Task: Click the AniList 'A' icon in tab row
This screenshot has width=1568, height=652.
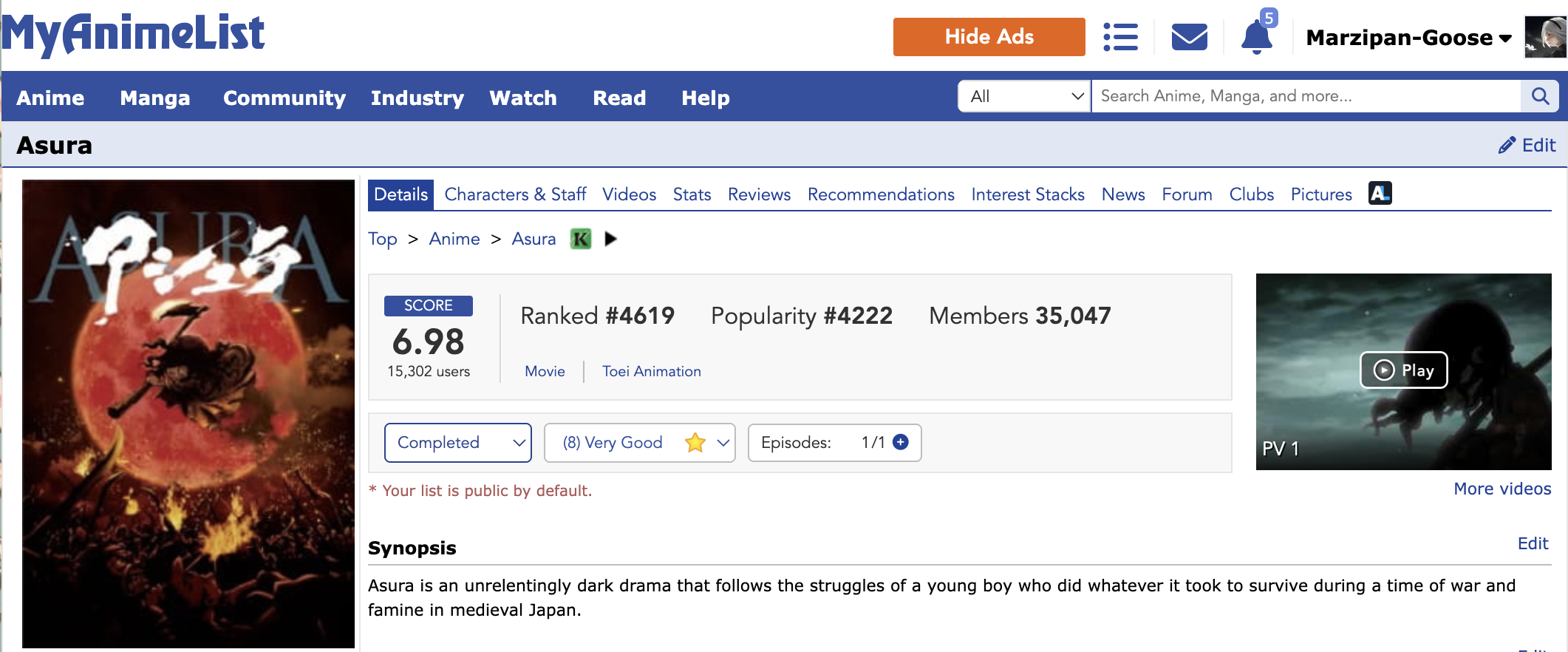Action: (1380, 194)
